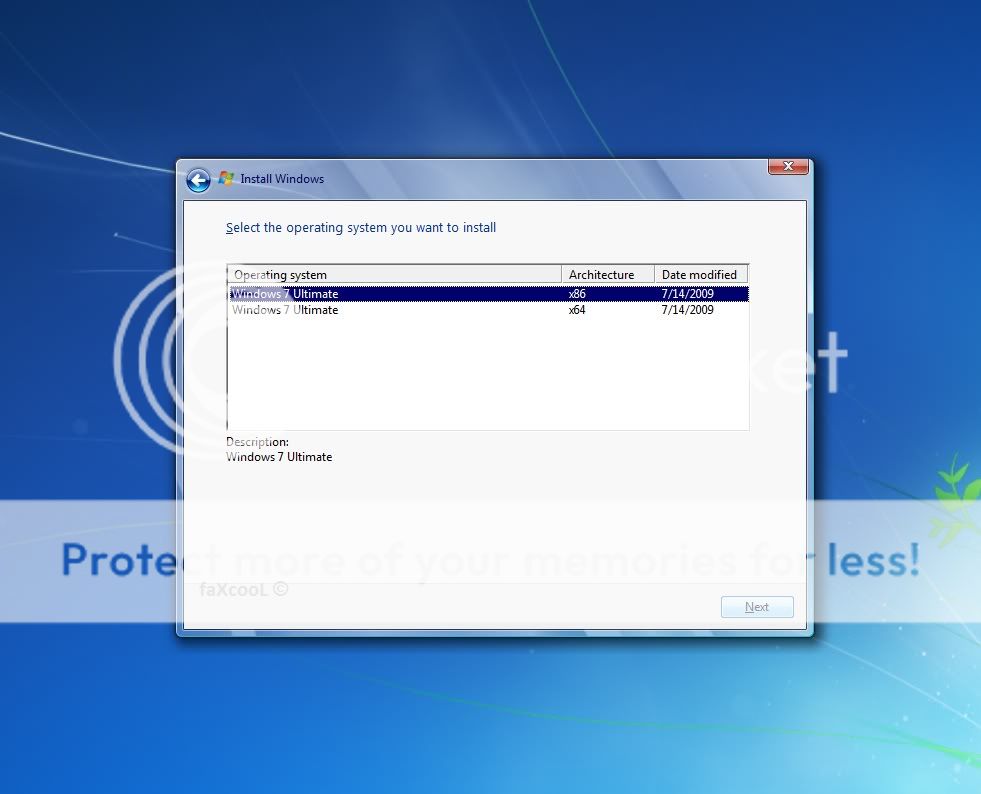Select the Windows 7 Ultimate x64 row
This screenshot has height=794, width=981.
click(x=489, y=310)
